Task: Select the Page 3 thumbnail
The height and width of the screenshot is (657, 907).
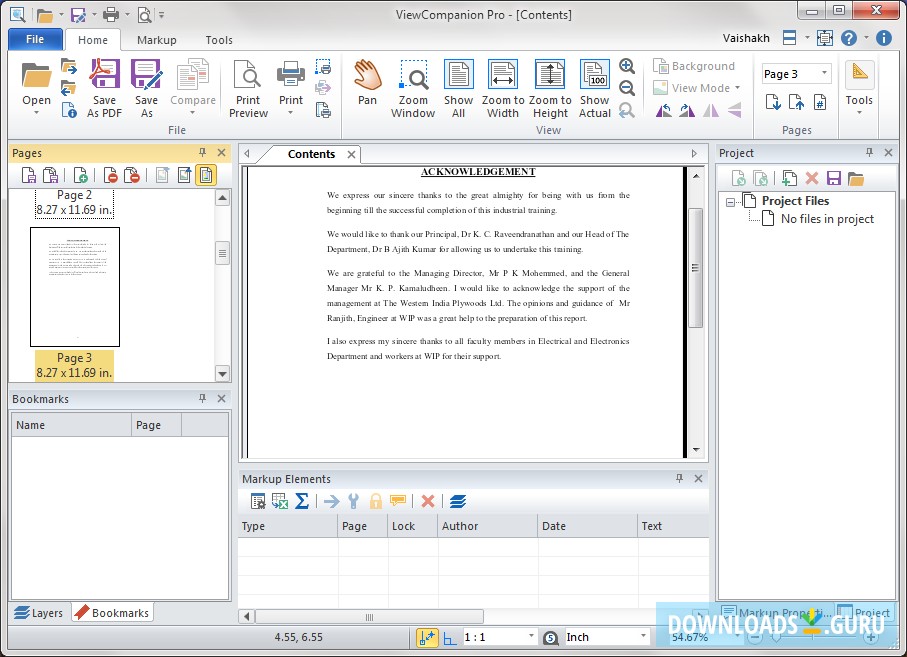Action: pos(75,287)
